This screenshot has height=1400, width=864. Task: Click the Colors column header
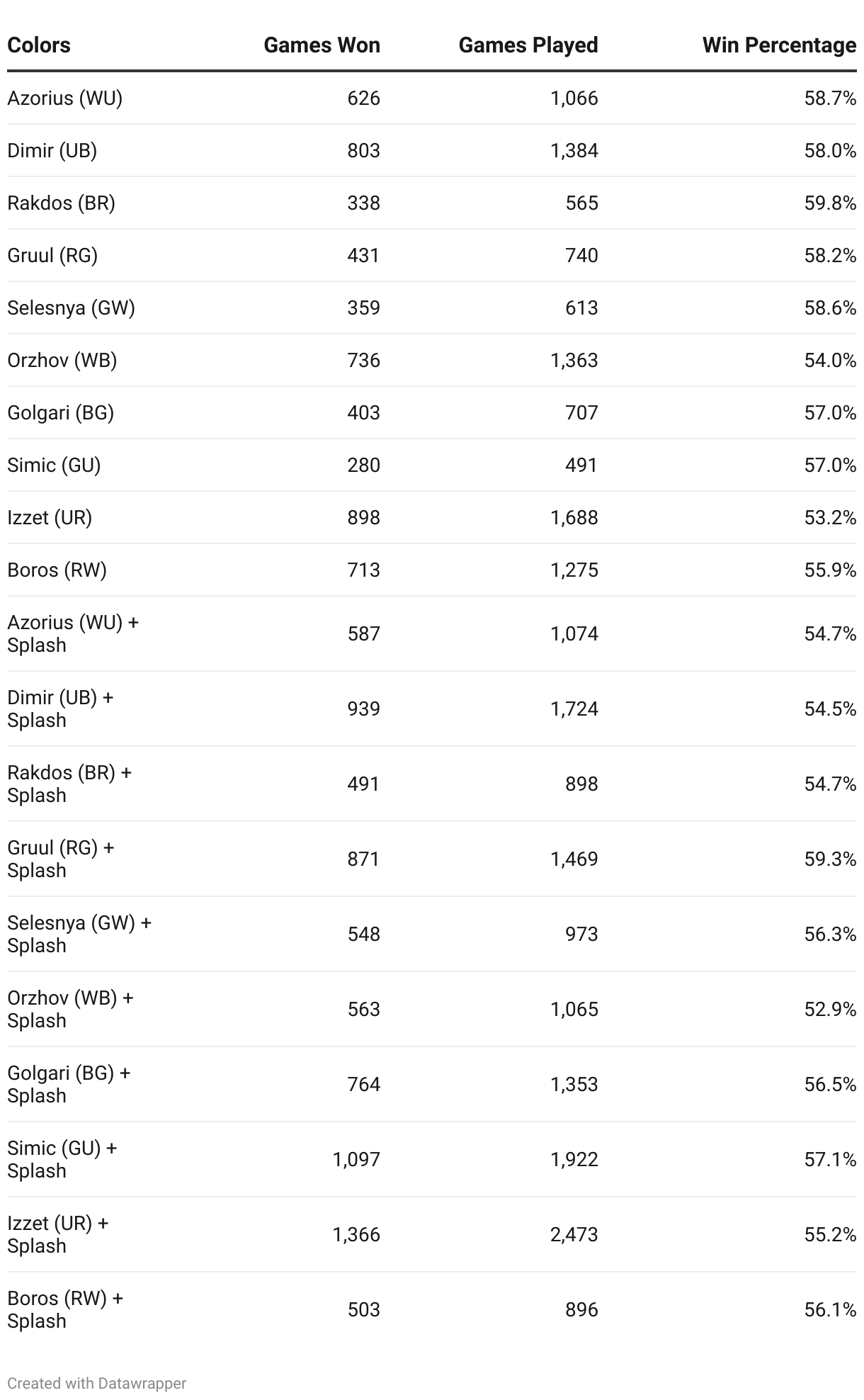(39, 45)
